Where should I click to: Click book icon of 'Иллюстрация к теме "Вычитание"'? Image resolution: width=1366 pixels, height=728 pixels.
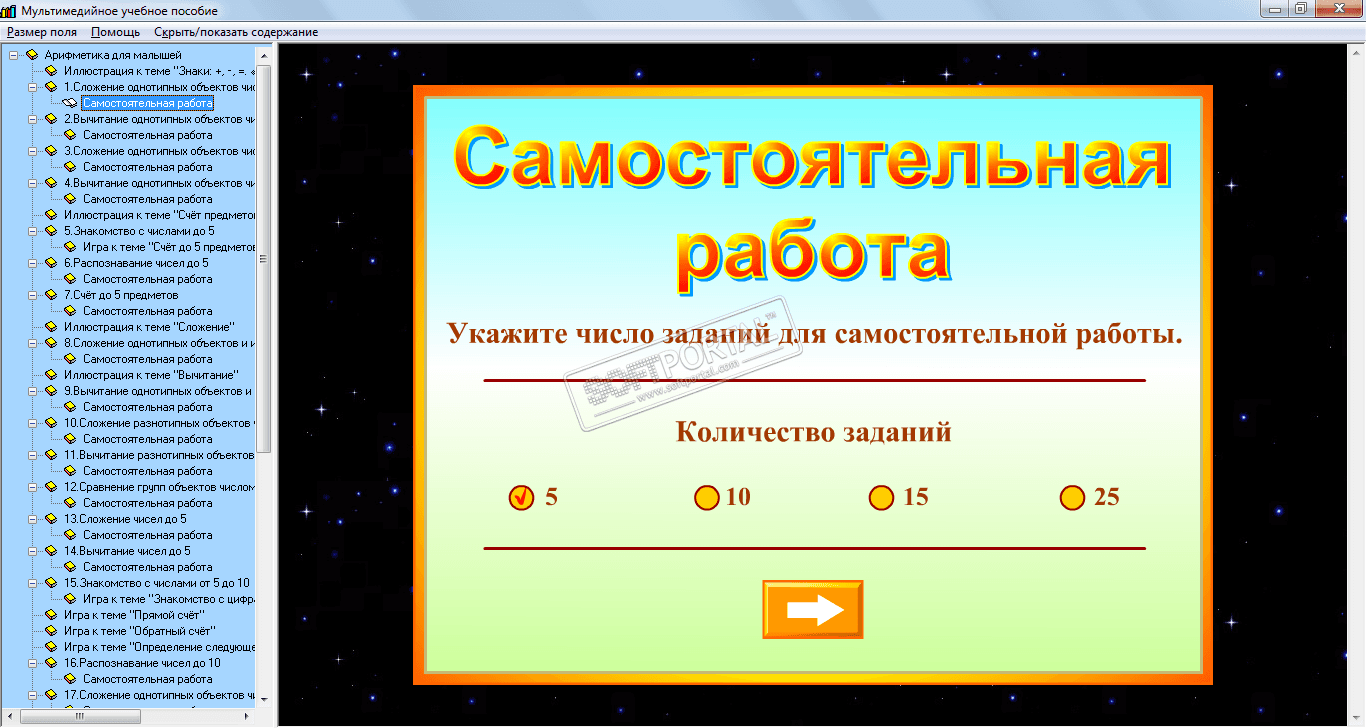[51, 375]
